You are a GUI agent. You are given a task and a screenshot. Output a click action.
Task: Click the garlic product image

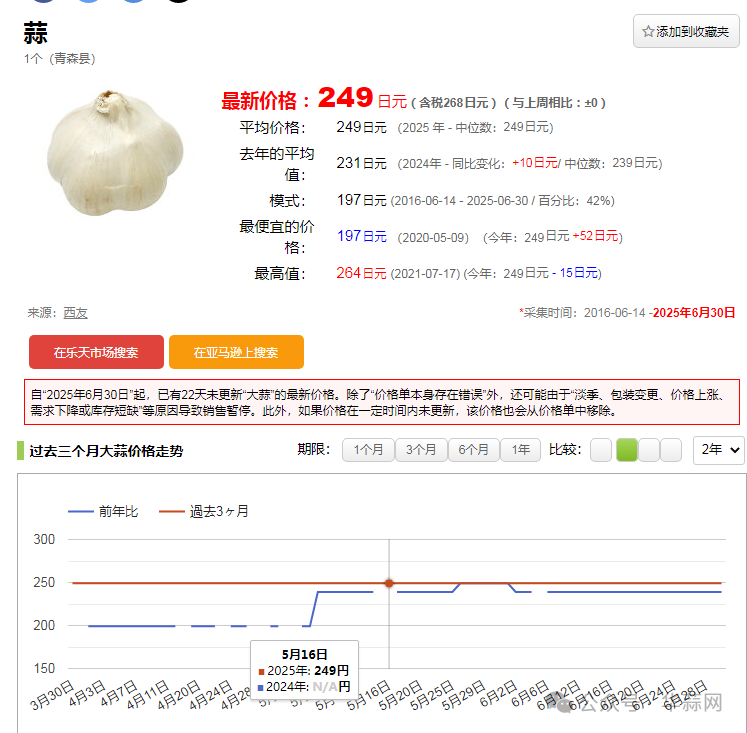point(115,153)
